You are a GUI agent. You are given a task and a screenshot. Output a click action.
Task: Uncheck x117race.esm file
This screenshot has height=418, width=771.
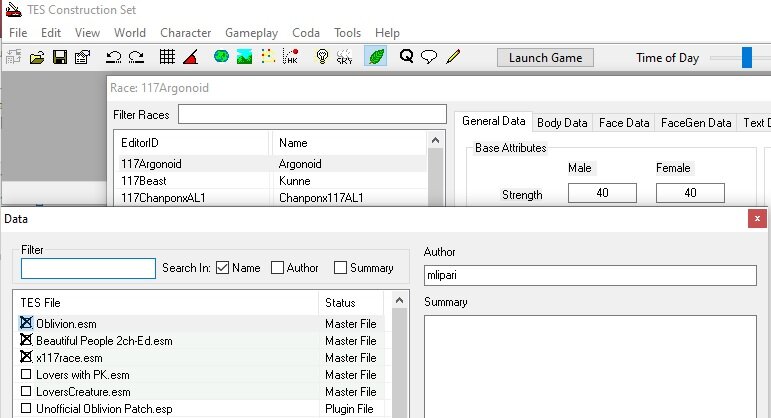point(26,357)
